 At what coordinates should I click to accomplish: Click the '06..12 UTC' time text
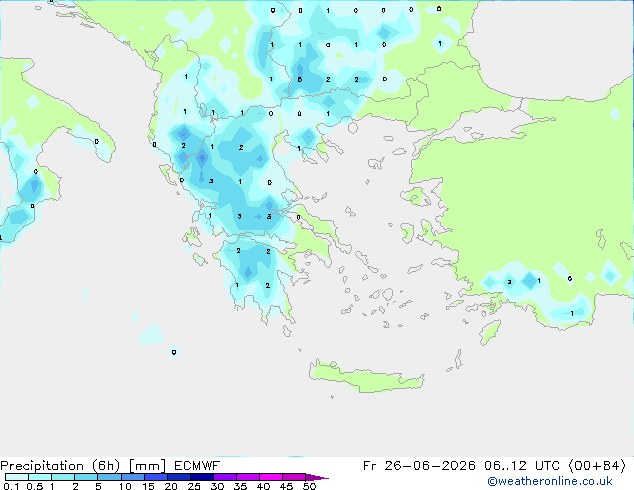[522, 466]
